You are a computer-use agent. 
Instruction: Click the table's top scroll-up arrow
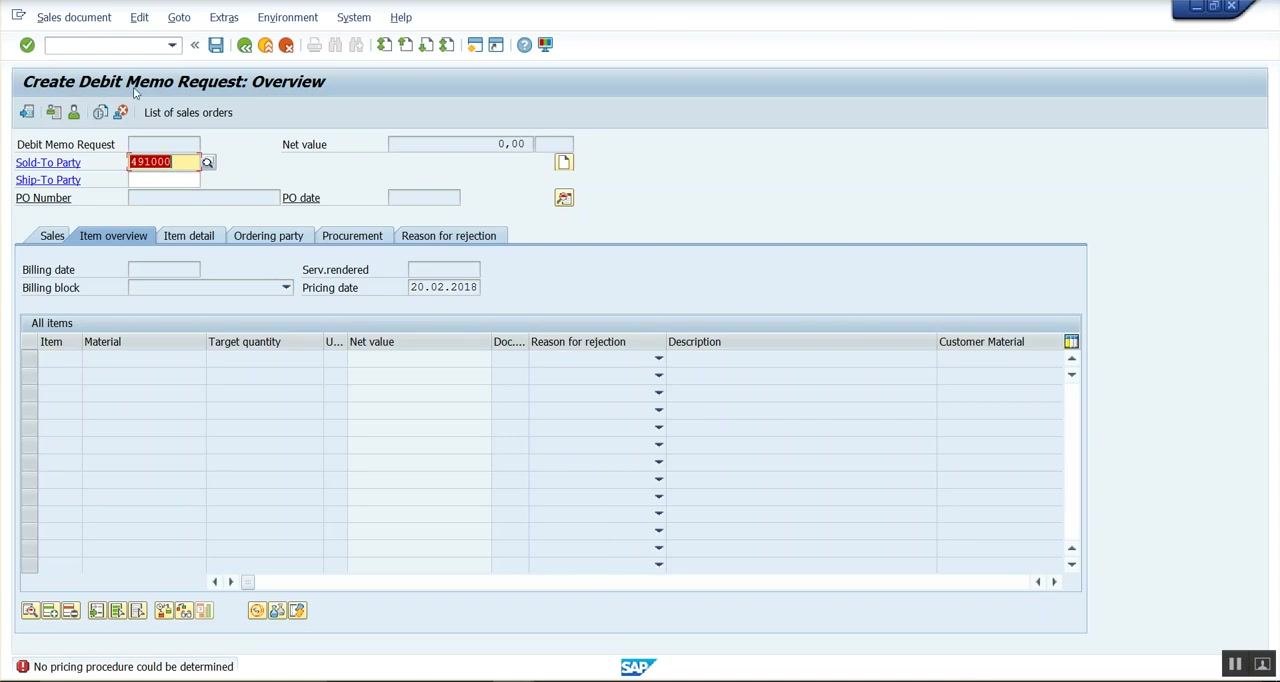[1071, 358]
